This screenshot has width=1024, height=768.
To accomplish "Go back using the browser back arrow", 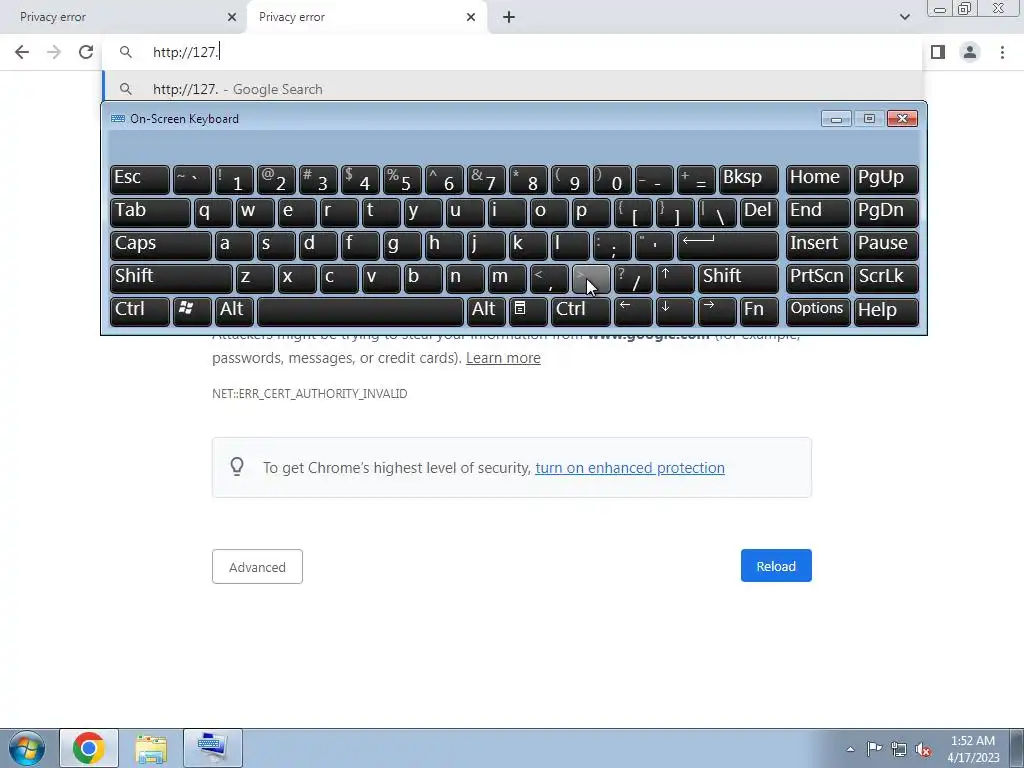I will coord(22,52).
